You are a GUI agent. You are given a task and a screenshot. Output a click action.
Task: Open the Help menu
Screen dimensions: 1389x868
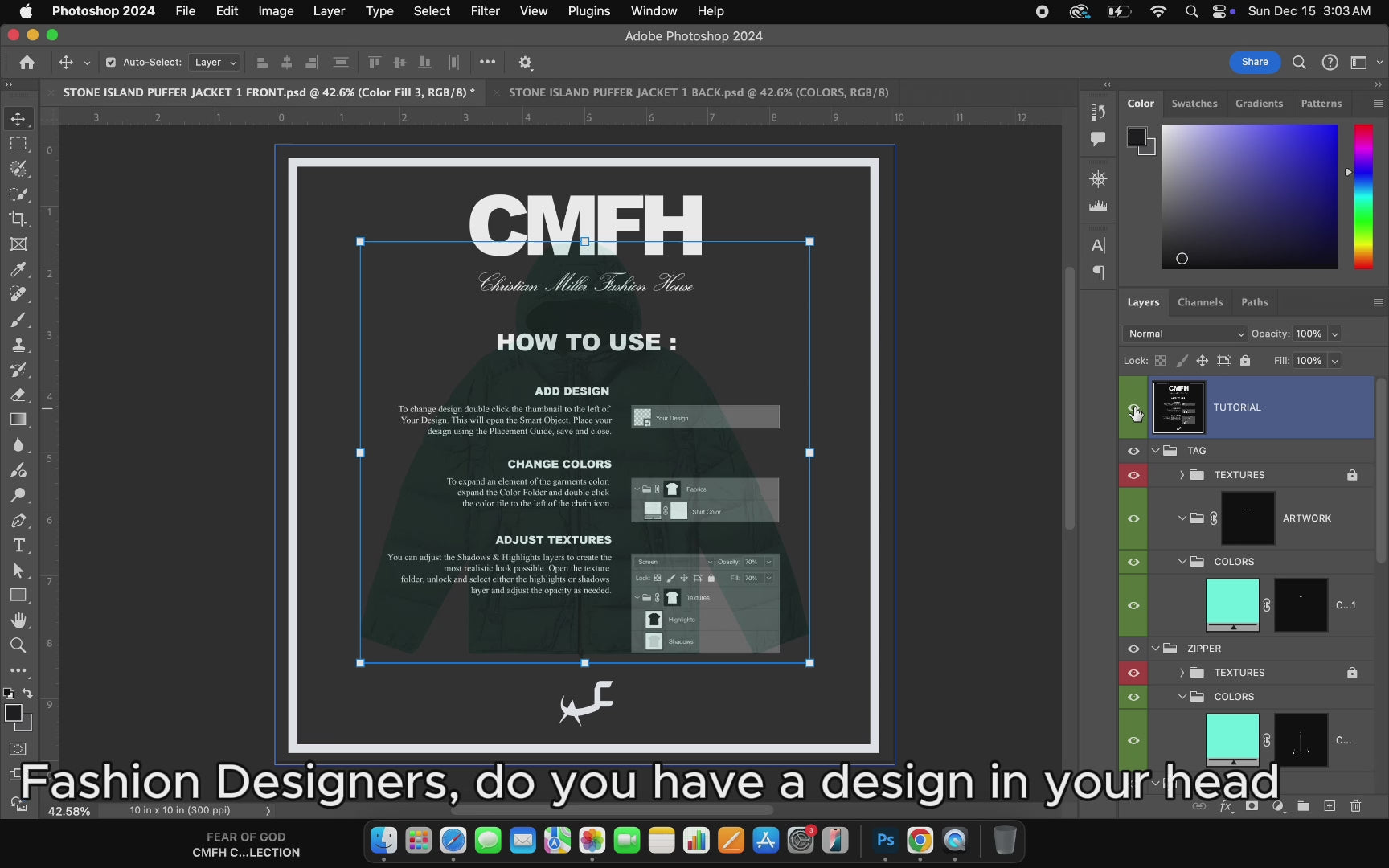click(711, 11)
